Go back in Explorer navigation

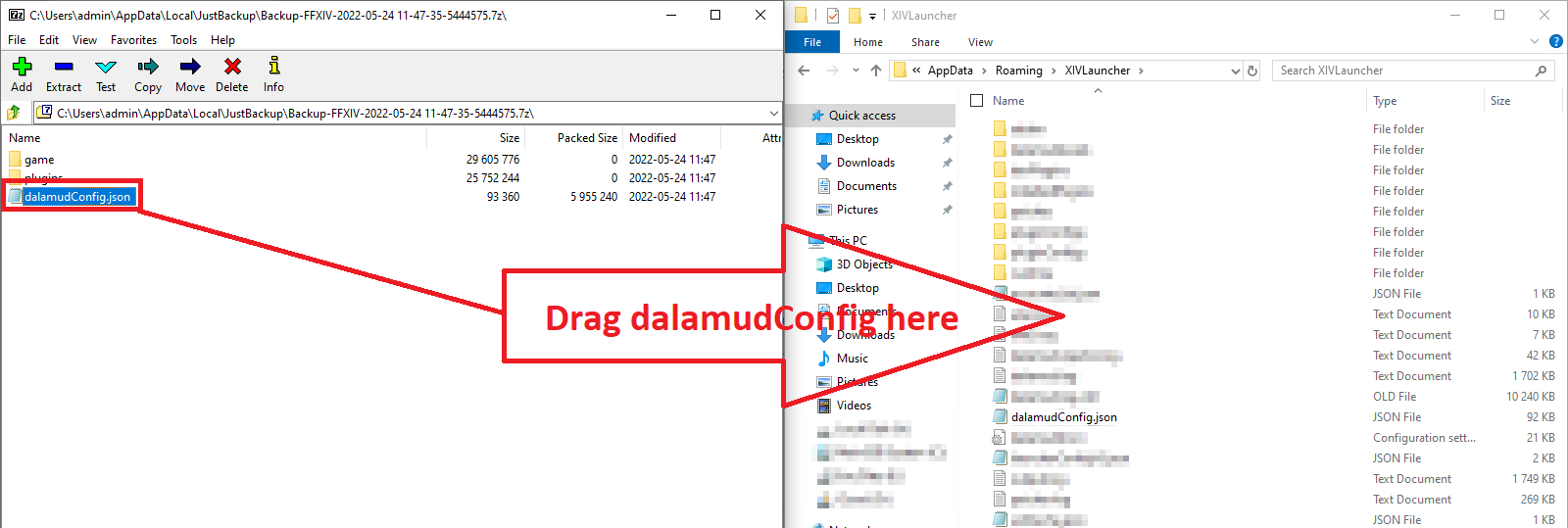click(804, 71)
